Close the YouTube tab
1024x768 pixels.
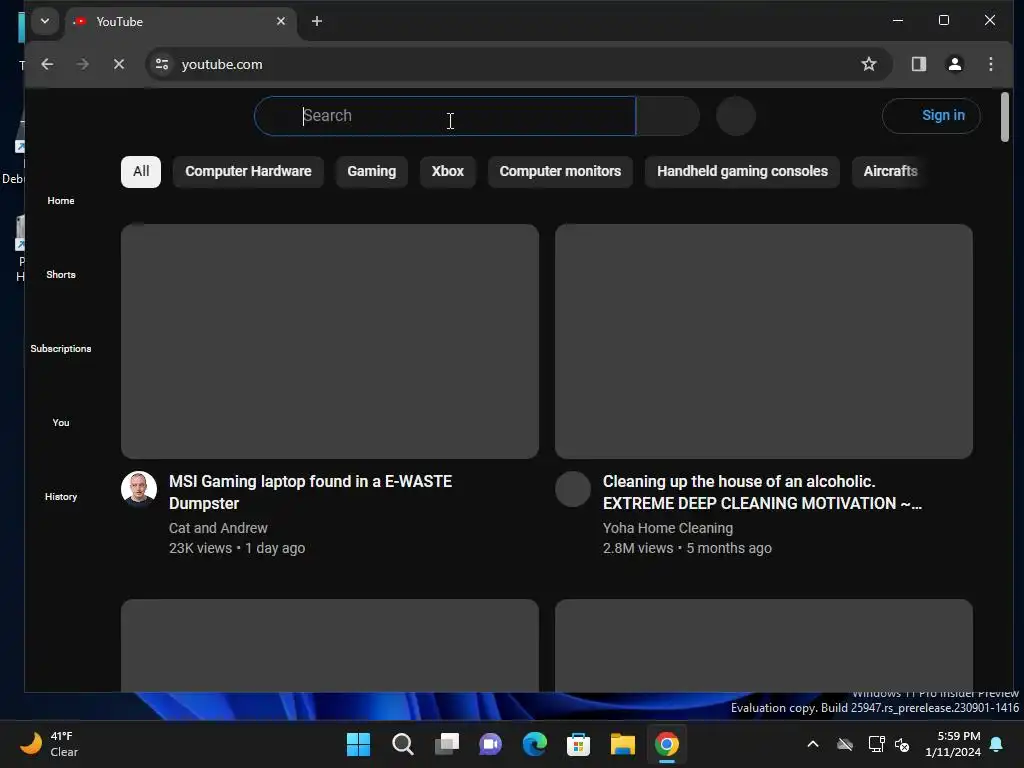click(281, 22)
